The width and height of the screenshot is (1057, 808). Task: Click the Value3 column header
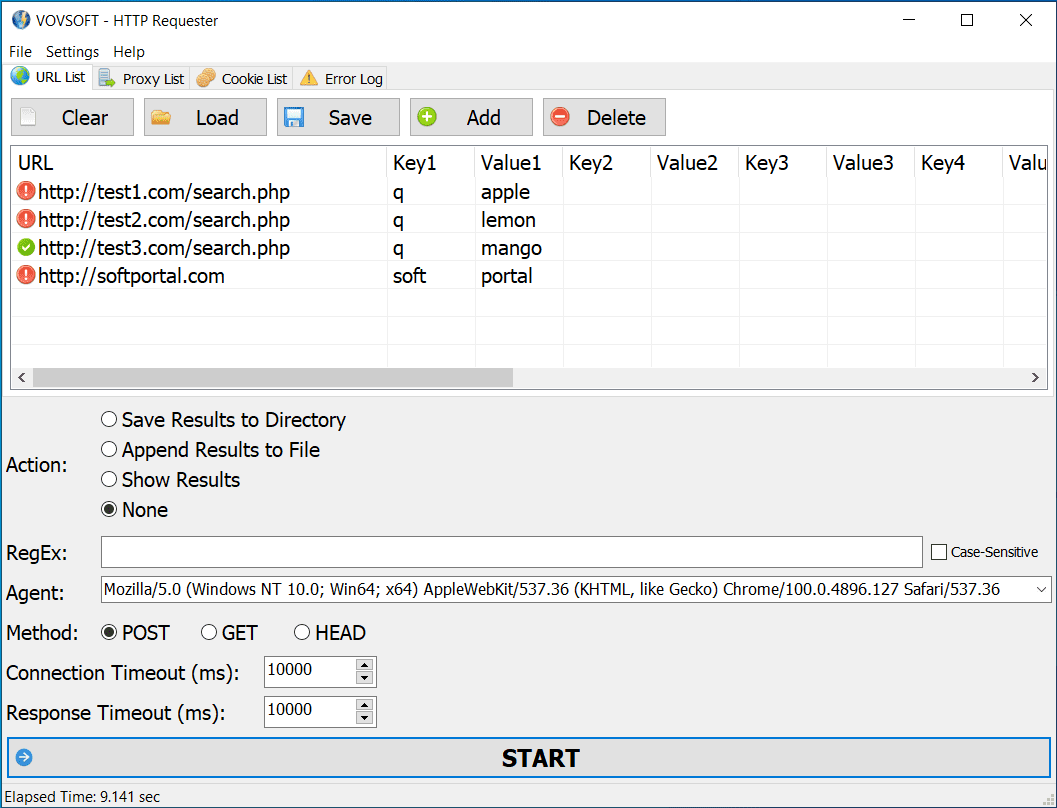pos(870,162)
